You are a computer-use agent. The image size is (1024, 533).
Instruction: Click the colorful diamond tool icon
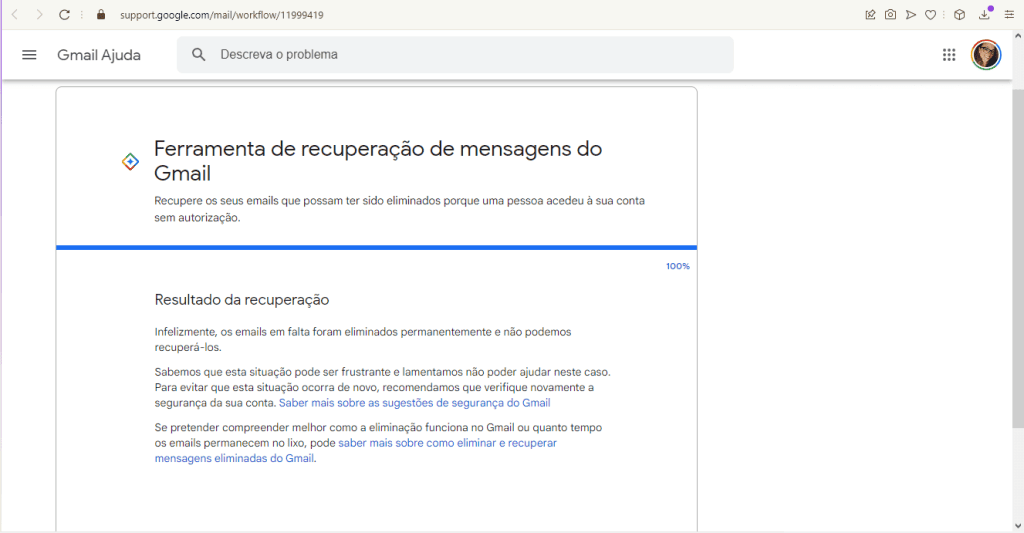(x=130, y=161)
